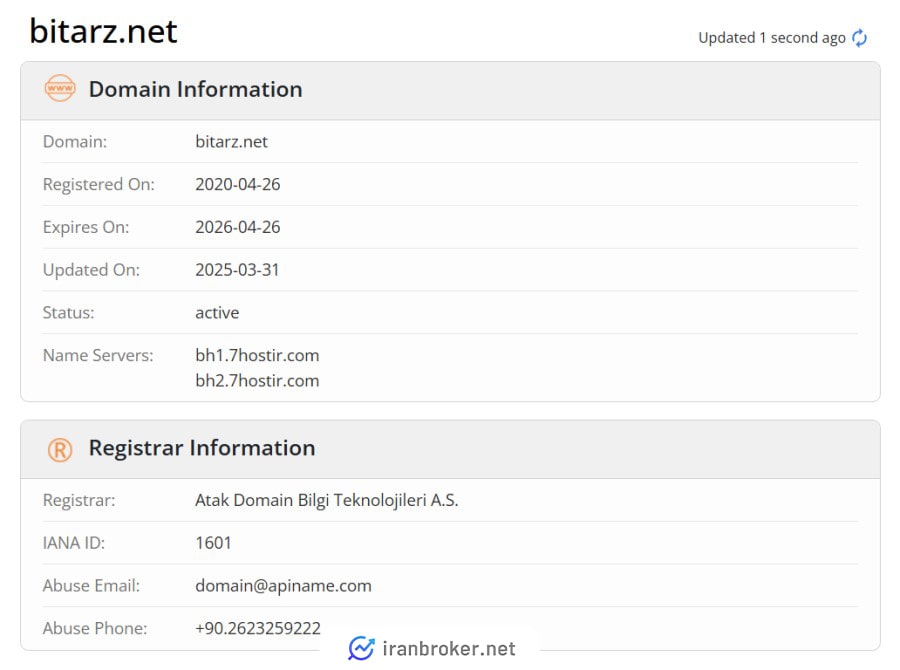Viewport: 900px width, 670px height.
Task: Click name server bh1.7hostir.com
Action: pyautogui.click(x=257, y=355)
